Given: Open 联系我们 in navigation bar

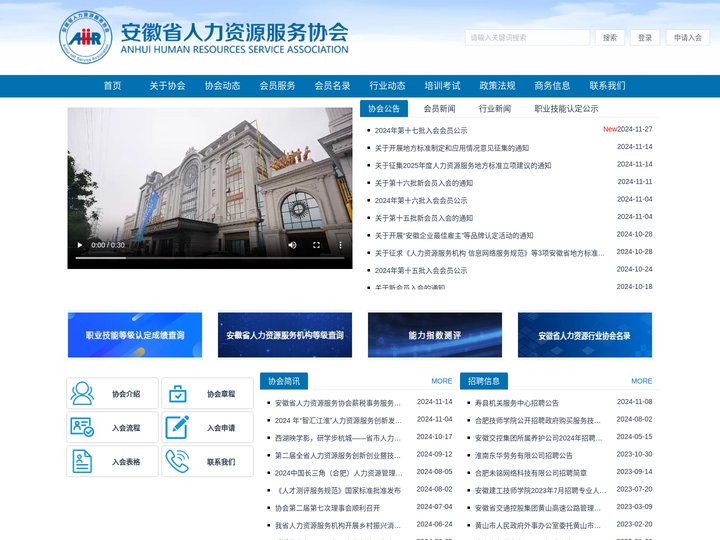Looking at the screenshot, I should pos(607,86).
